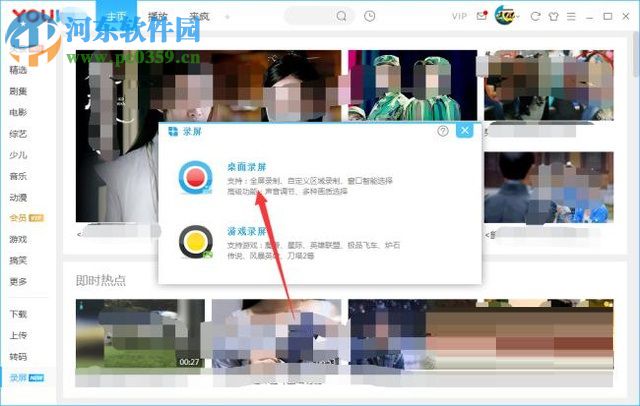Click the 桌面录屏 title link
The height and width of the screenshot is (406, 640).
[x=247, y=166]
